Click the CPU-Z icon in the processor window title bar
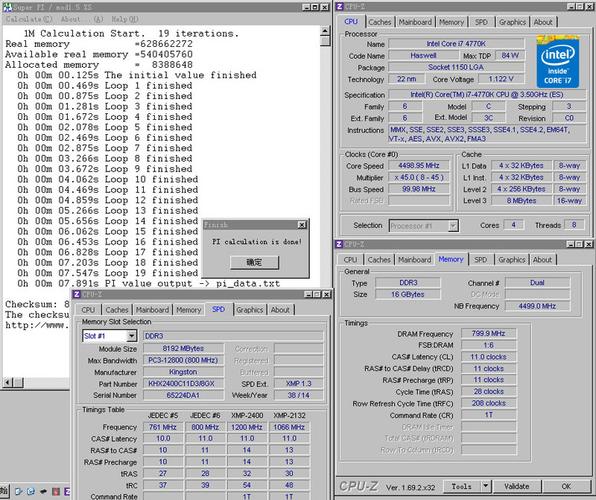The height and width of the screenshot is (500, 596). pyautogui.click(x=340, y=6)
